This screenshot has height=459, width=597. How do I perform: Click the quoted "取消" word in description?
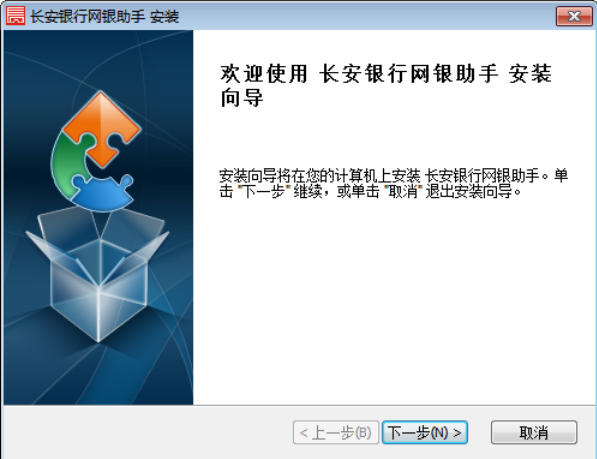403,191
